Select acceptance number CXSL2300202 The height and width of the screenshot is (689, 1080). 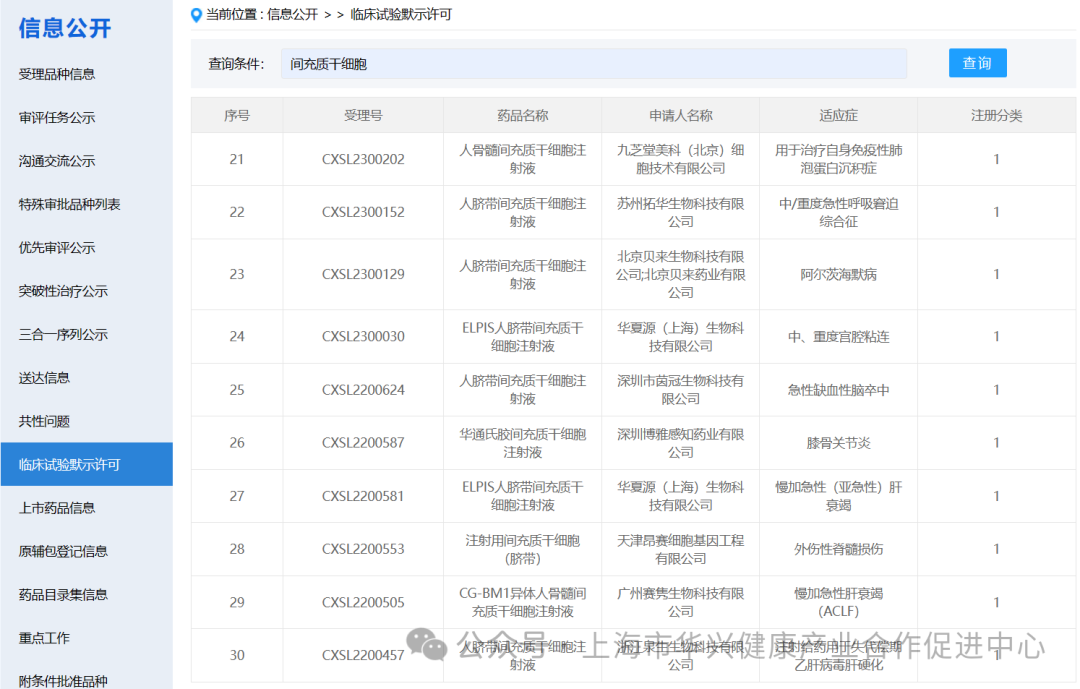363,159
